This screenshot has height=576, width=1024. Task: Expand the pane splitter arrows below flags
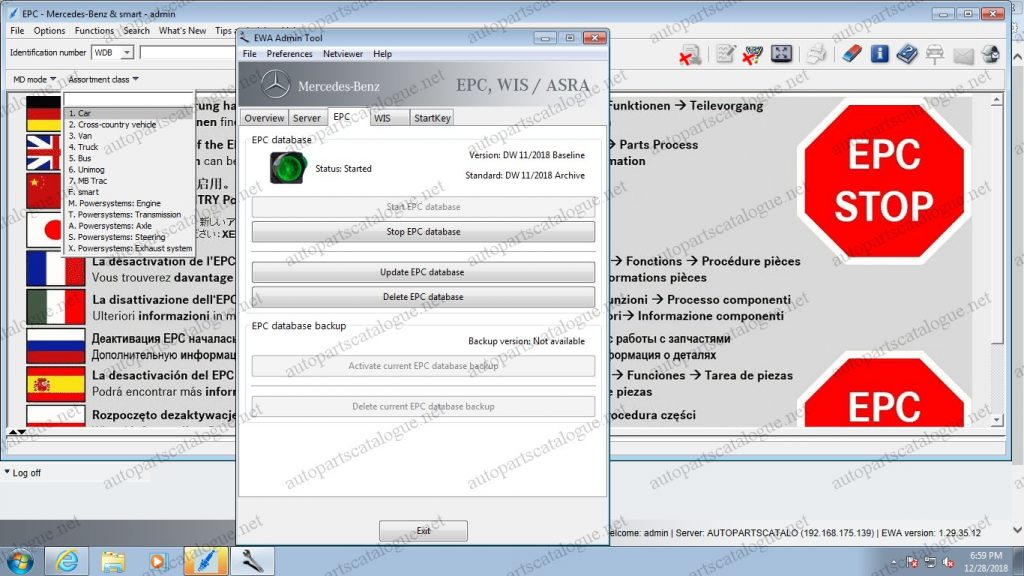point(17,432)
